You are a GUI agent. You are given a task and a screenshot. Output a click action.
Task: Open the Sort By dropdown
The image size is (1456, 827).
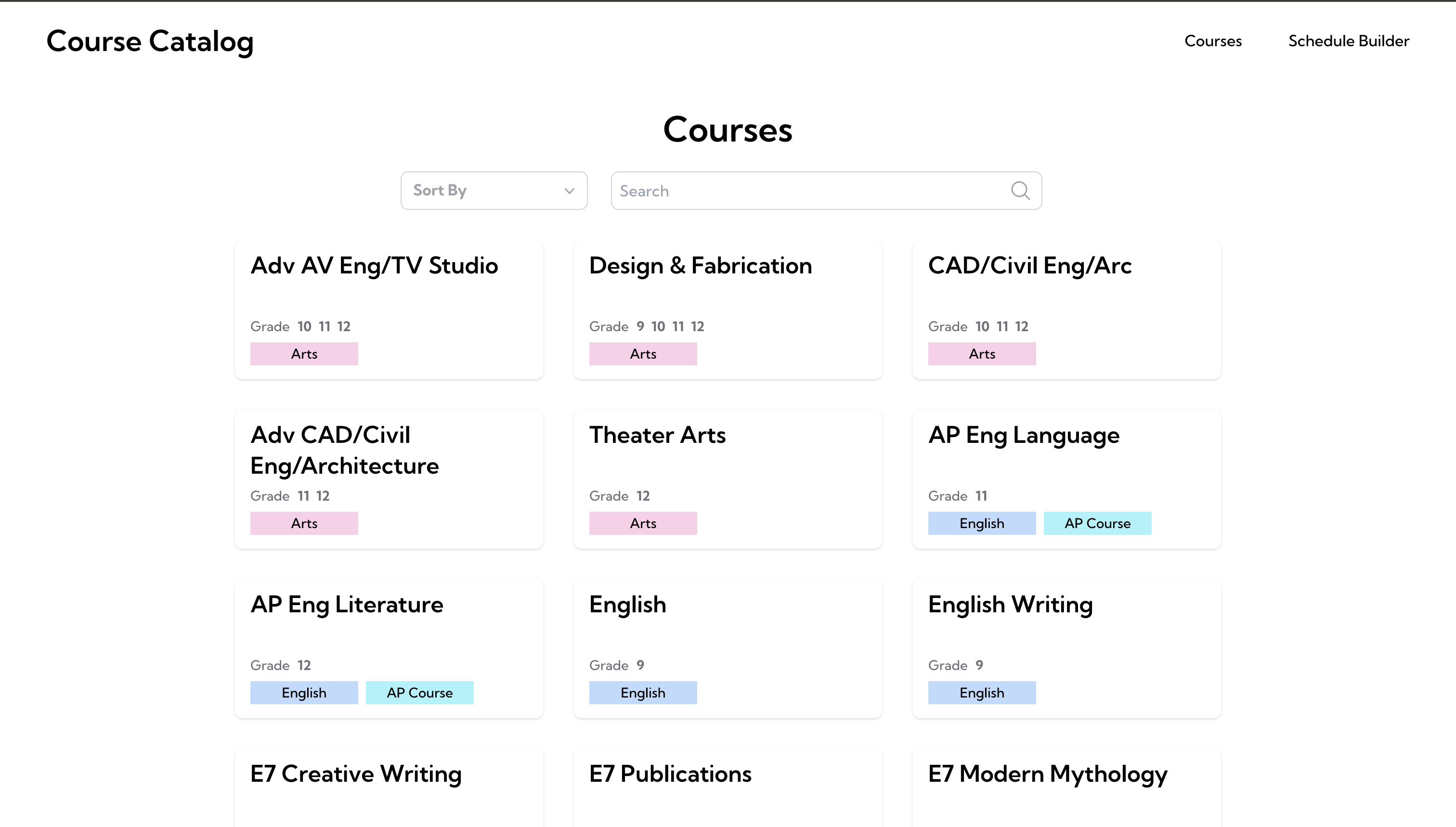(x=494, y=190)
